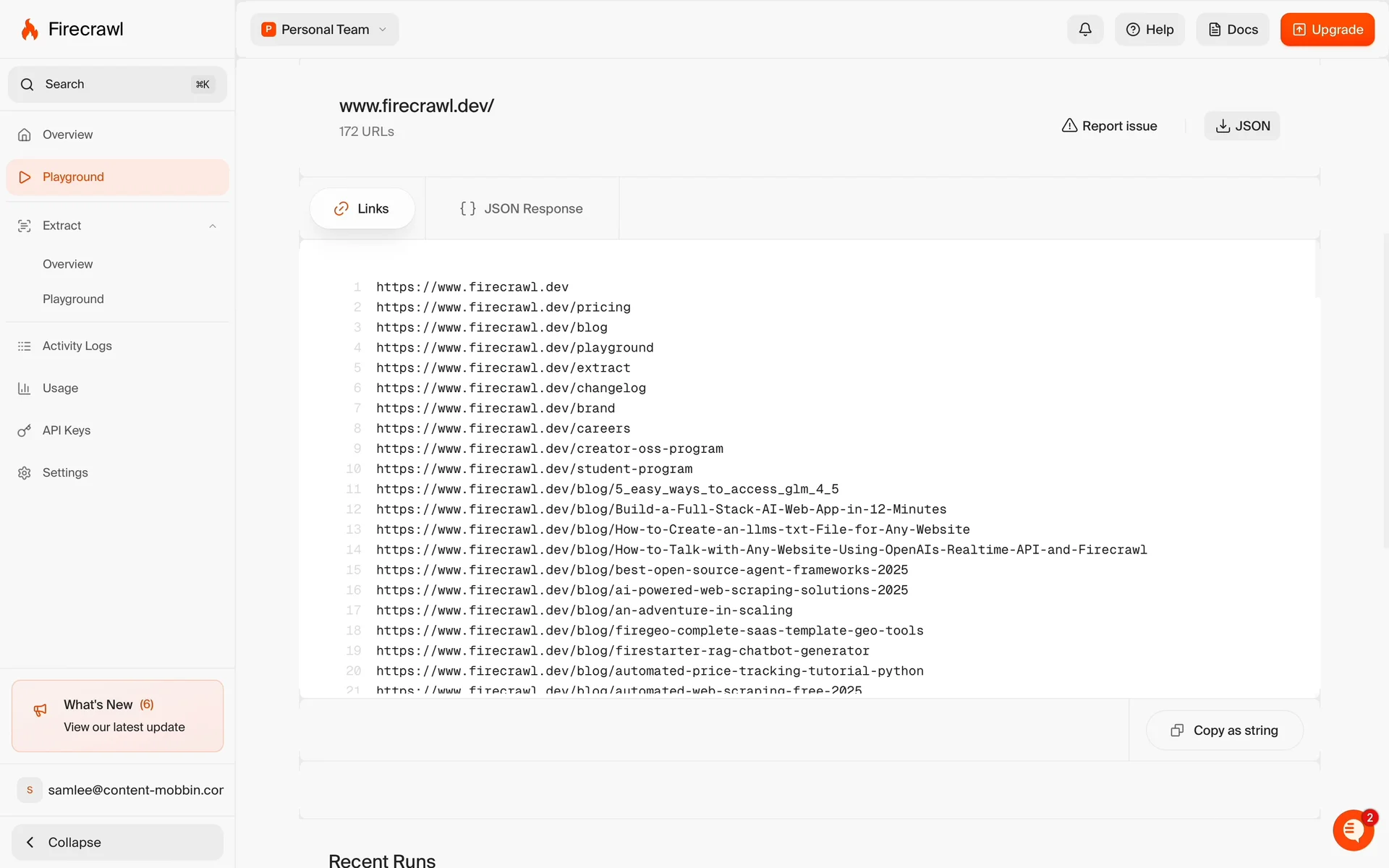The image size is (1389, 868).
Task: Collapse the sidebar
Action: click(x=117, y=842)
